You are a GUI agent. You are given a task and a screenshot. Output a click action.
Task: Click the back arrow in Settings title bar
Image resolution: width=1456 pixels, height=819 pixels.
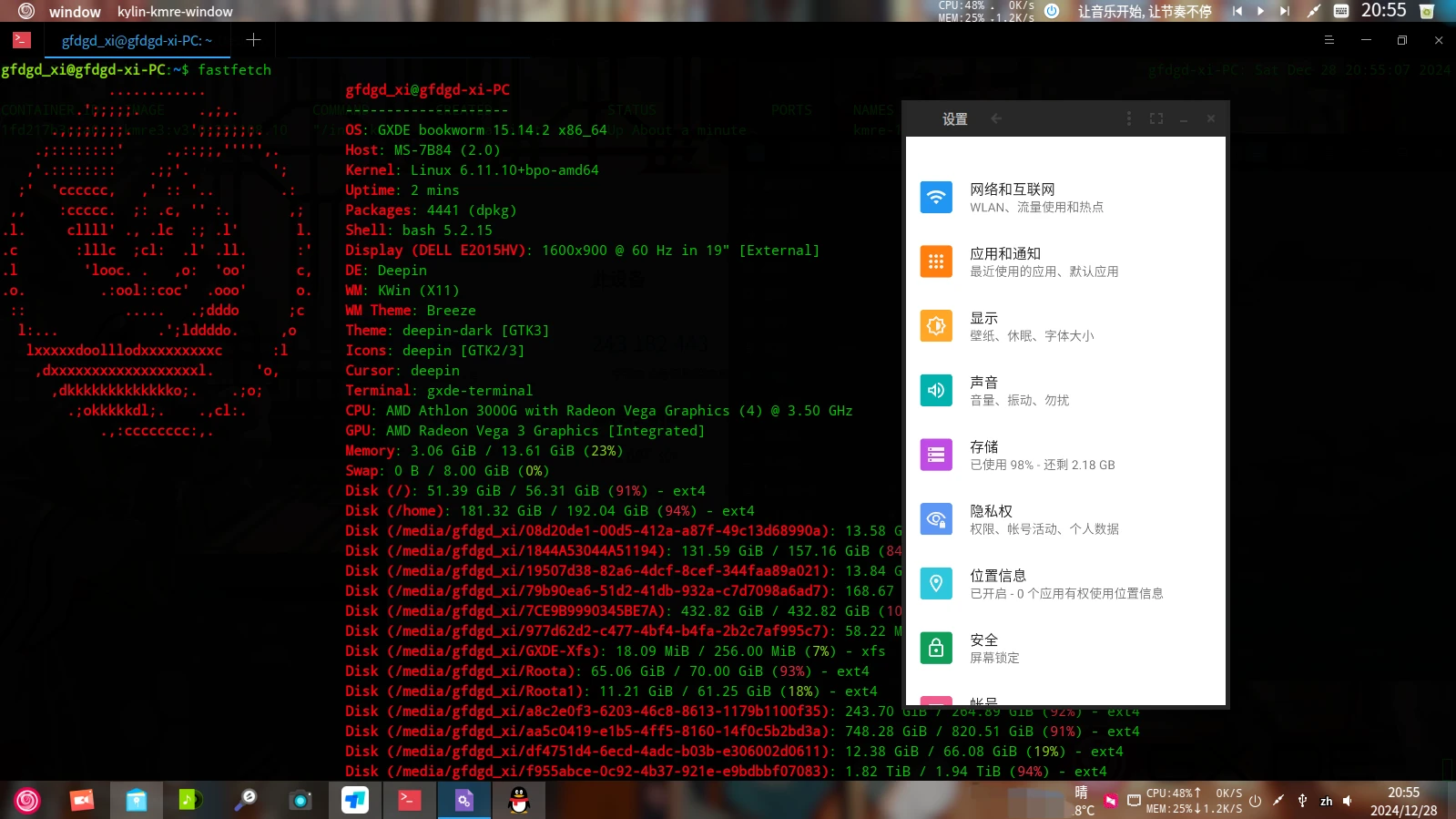pyautogui.click(x=996, y=118)
